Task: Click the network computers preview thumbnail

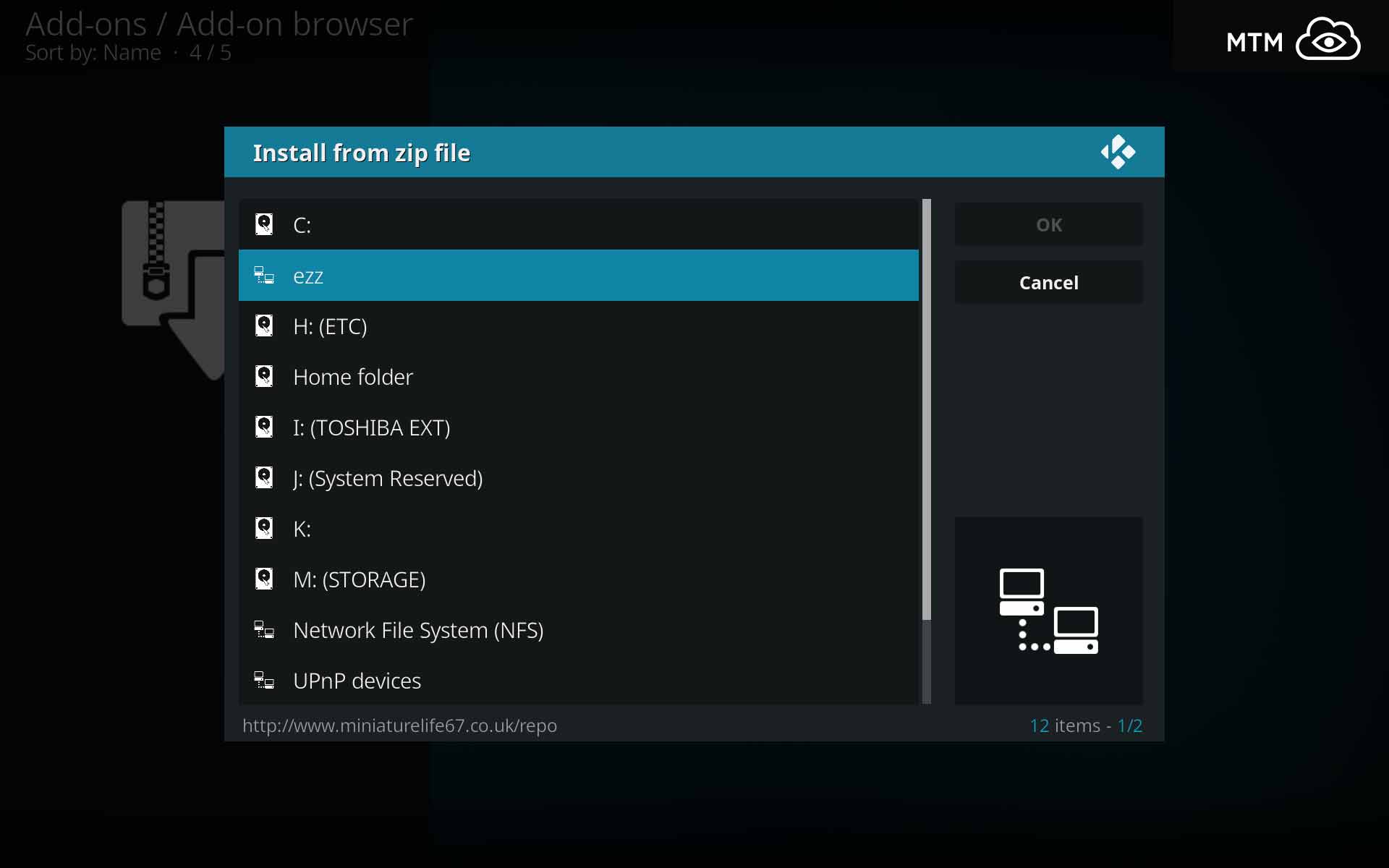Action: pos(1048,610)
